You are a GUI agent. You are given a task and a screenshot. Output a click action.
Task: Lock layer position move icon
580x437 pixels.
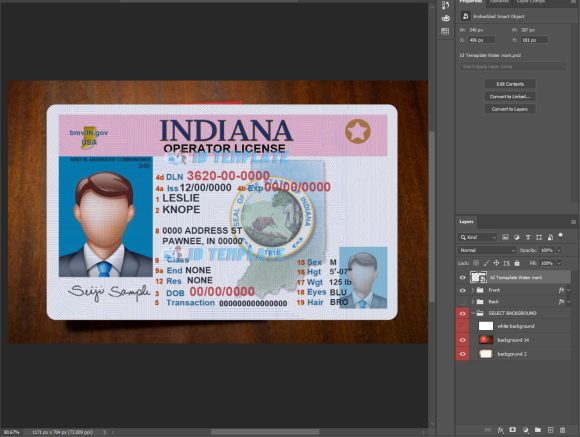pyautogui.click(x=496, y=263)
